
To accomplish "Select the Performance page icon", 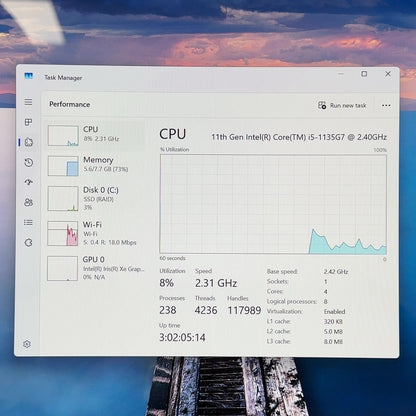I will [29, 142].
